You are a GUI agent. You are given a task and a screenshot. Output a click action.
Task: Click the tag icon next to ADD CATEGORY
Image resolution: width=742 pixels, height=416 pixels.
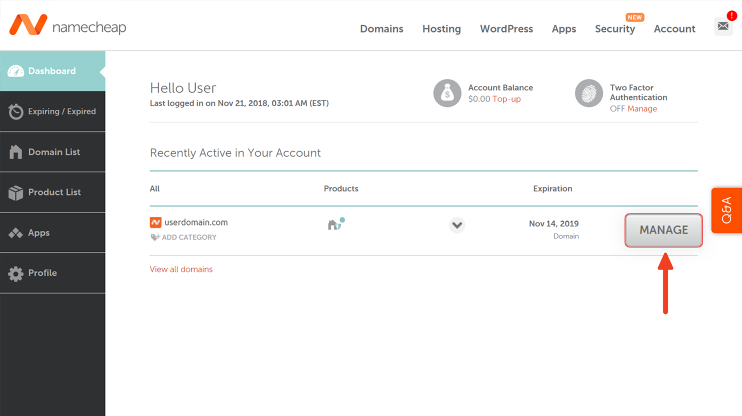point(155,237)
